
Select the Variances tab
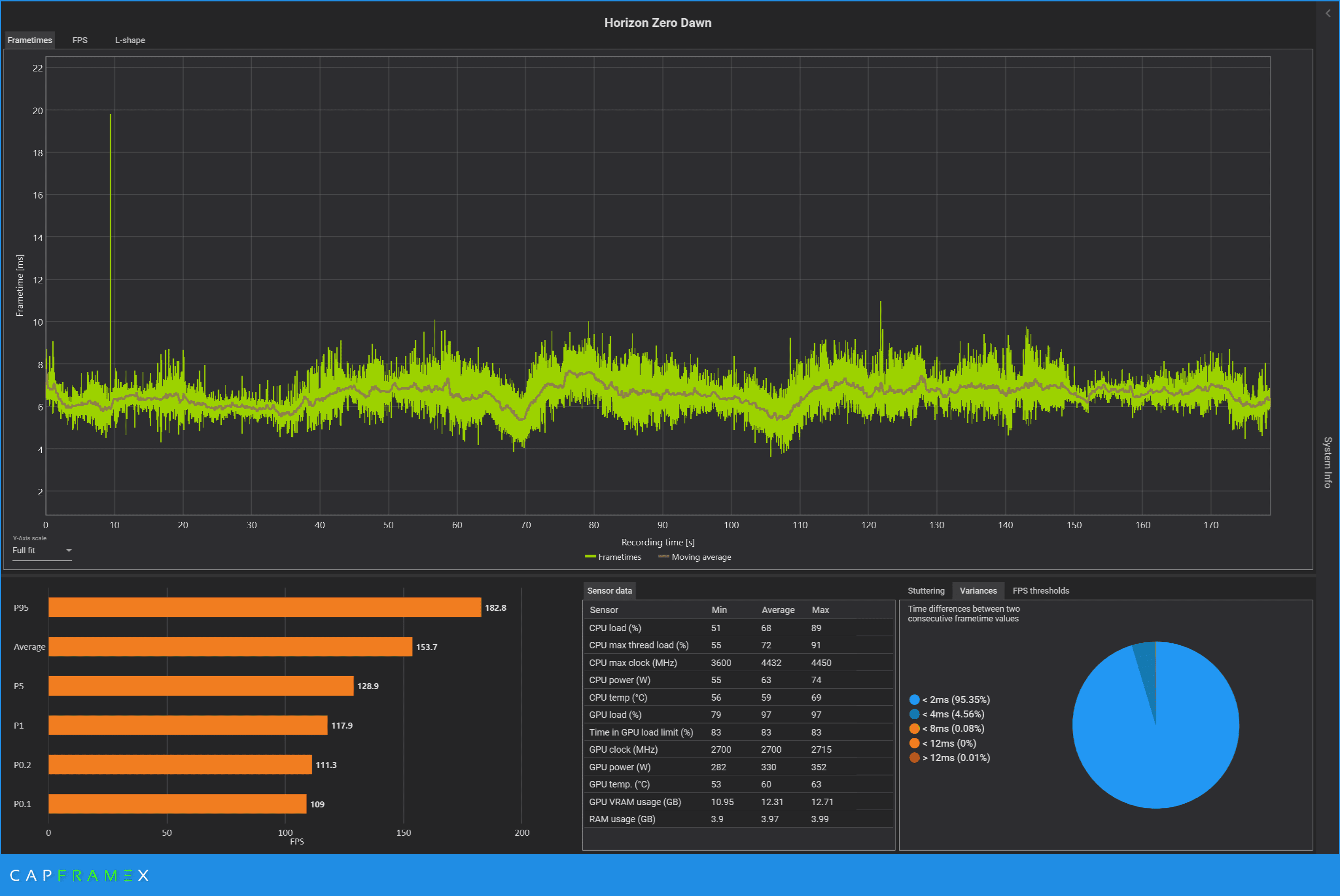tap(978, 590)
